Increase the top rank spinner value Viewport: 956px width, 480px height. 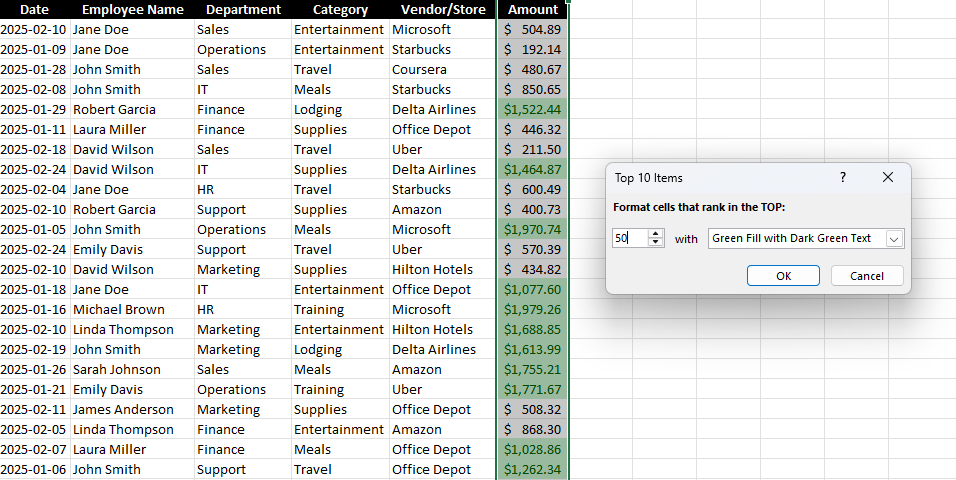click(656, 234)
